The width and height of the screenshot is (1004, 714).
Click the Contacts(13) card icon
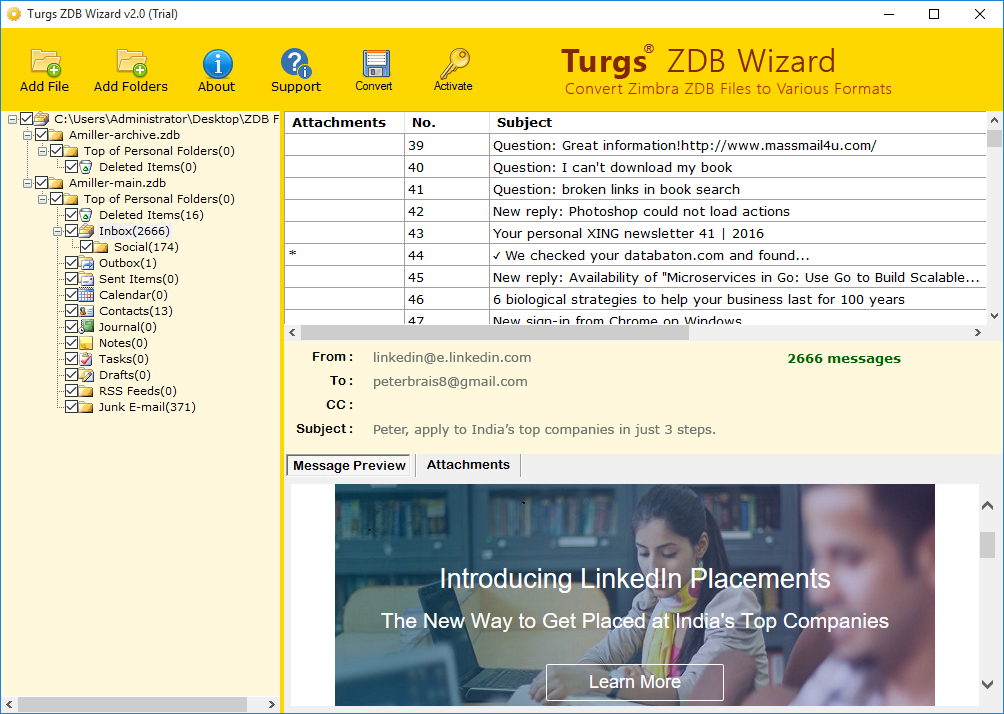(x=86, y=311)
